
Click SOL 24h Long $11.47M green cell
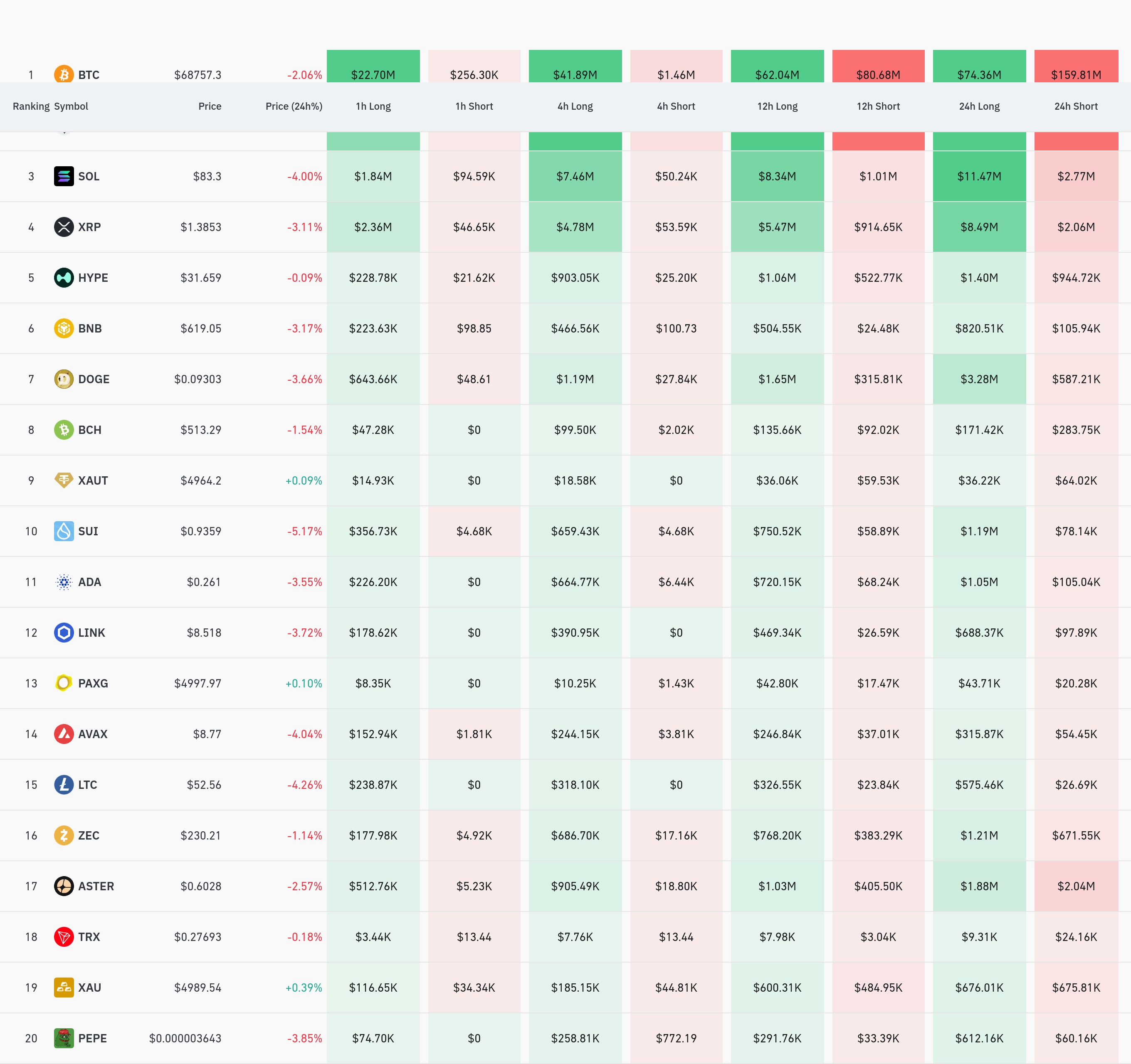coord(978,176)
